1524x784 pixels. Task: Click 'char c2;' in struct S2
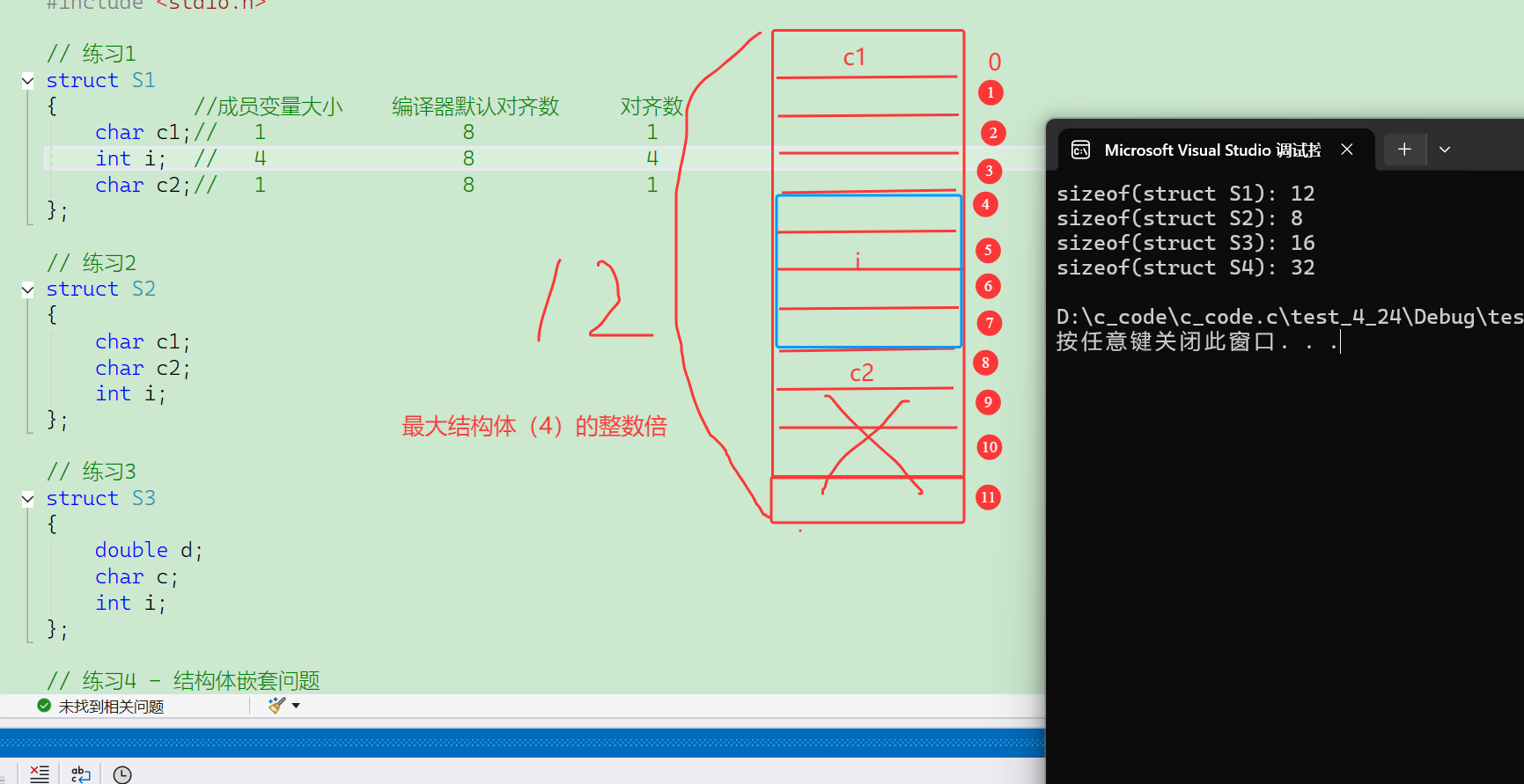click(143, 368)
